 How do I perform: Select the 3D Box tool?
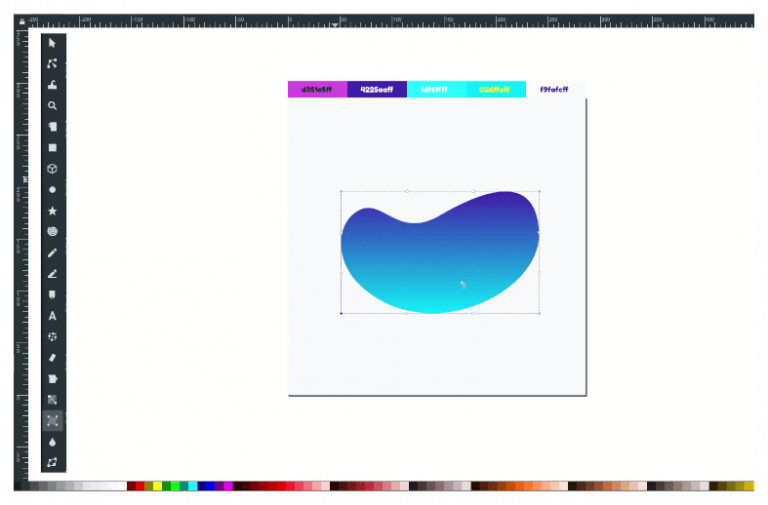(52, 169)
